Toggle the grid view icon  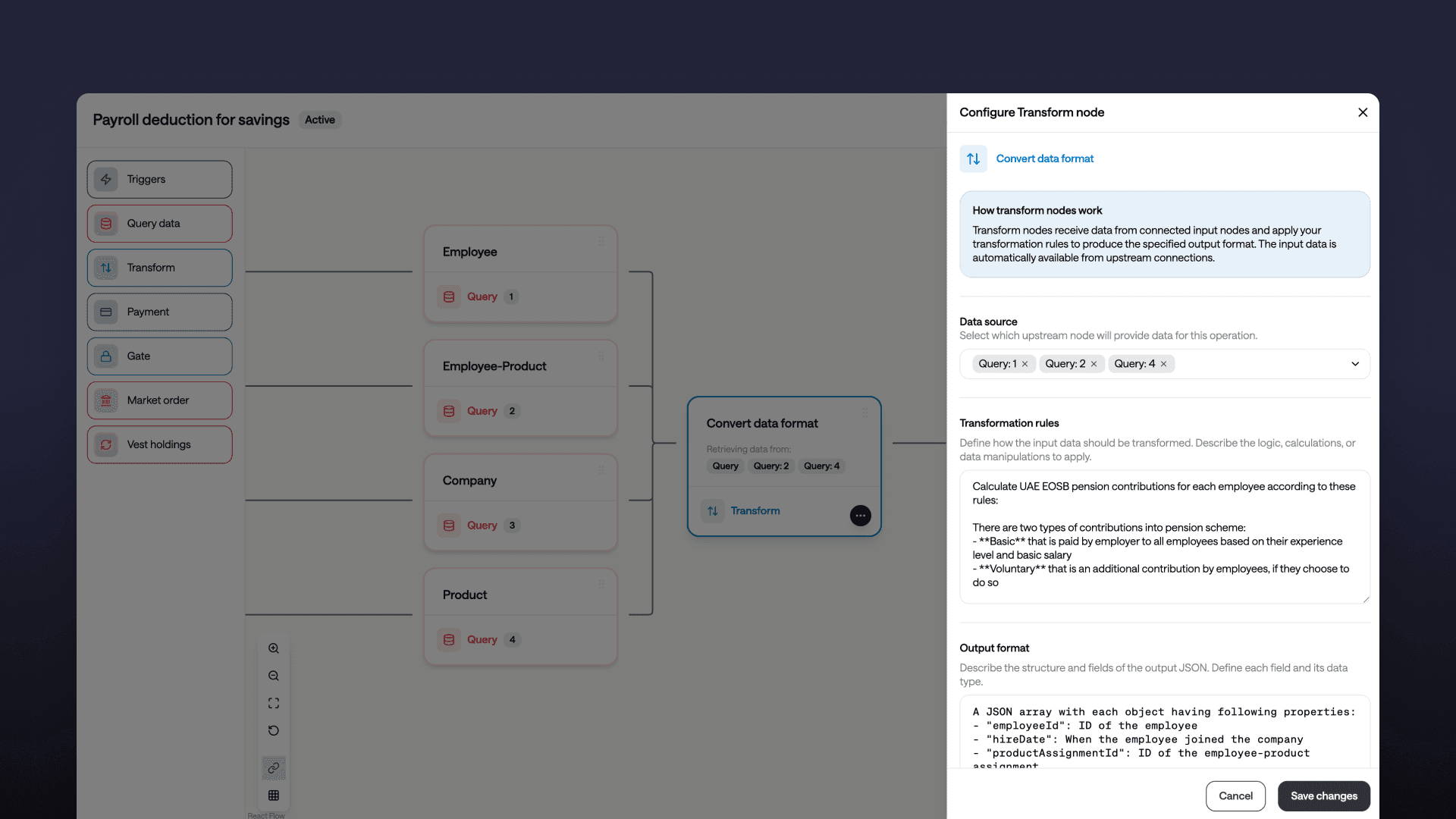click(274, 795)
